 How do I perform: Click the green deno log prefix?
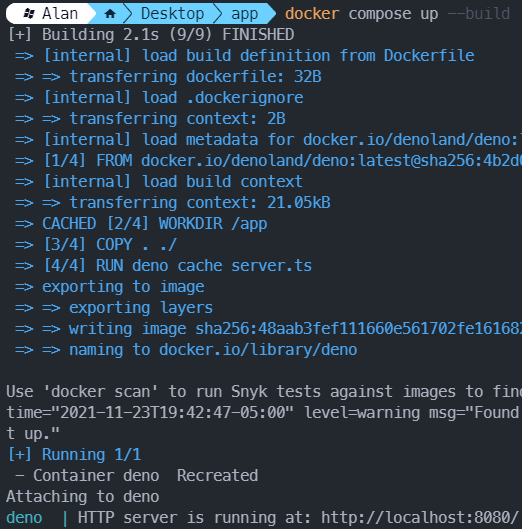tap(24, 518)
